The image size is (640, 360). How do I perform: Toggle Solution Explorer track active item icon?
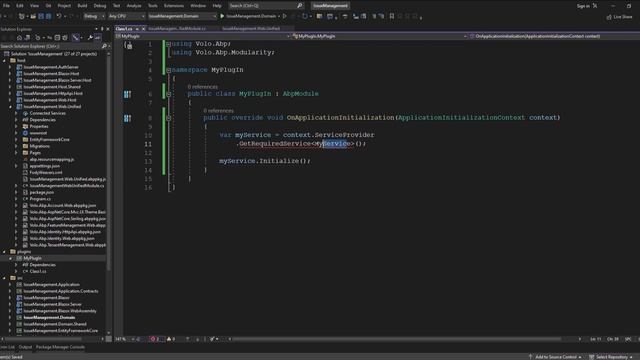(76, 38)
